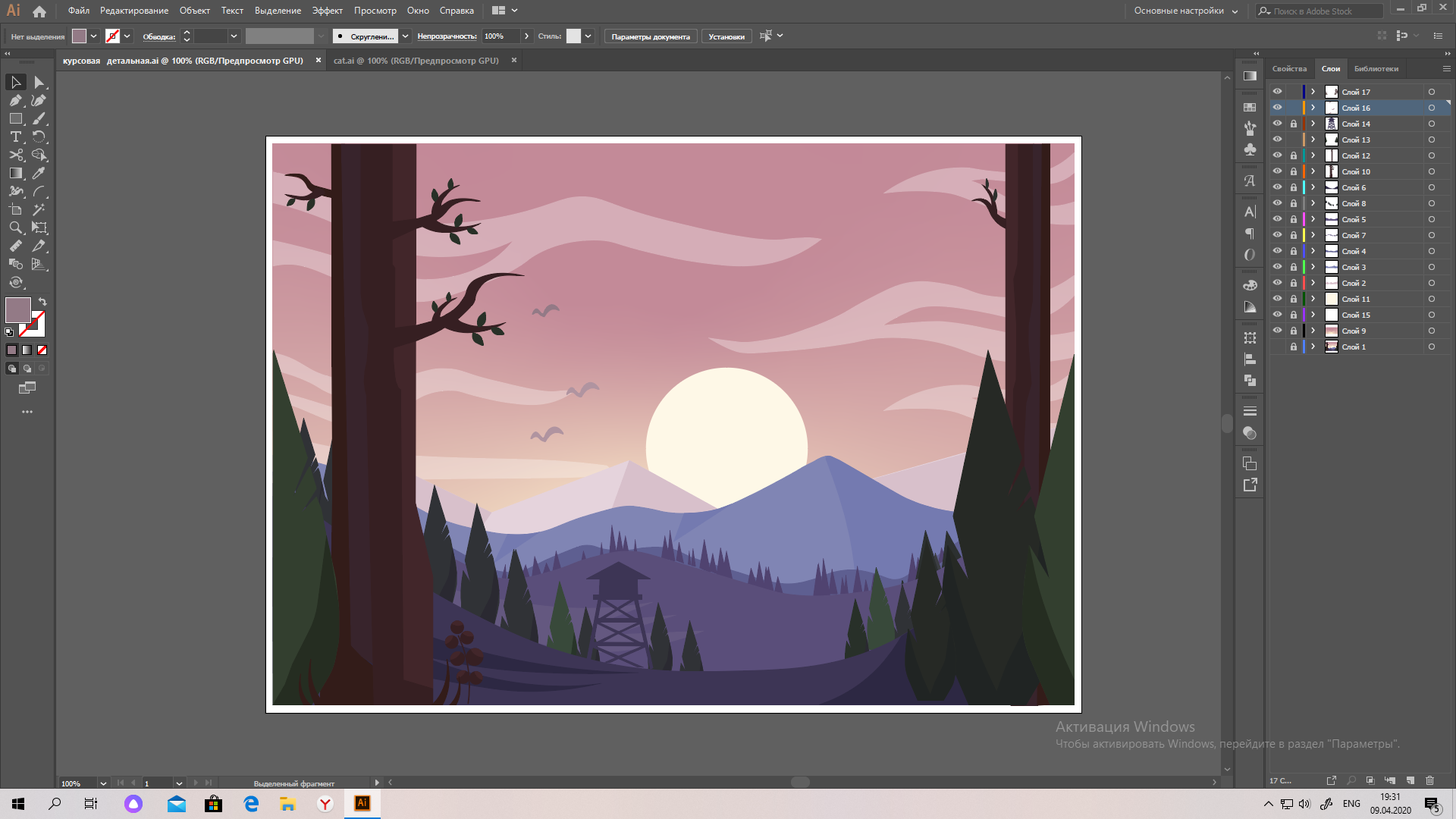Toggle visibility of Слой 13
Image resolution: width=1456 pixels, height=819 pixels.
(1277, 140)
